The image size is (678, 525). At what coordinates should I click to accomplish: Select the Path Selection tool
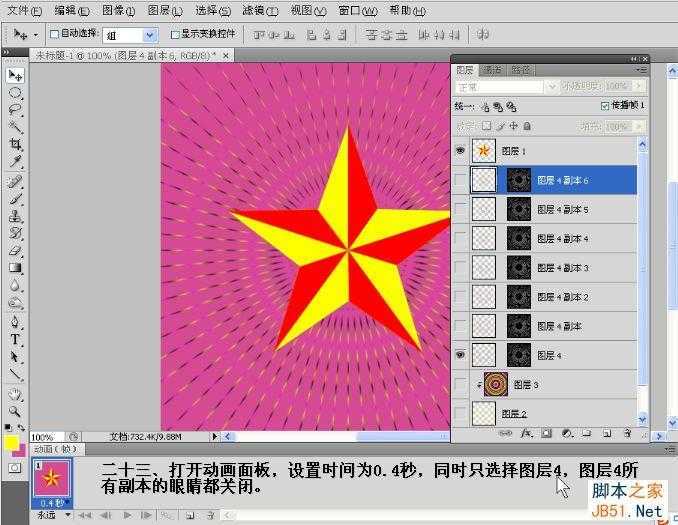pos(15,357)
